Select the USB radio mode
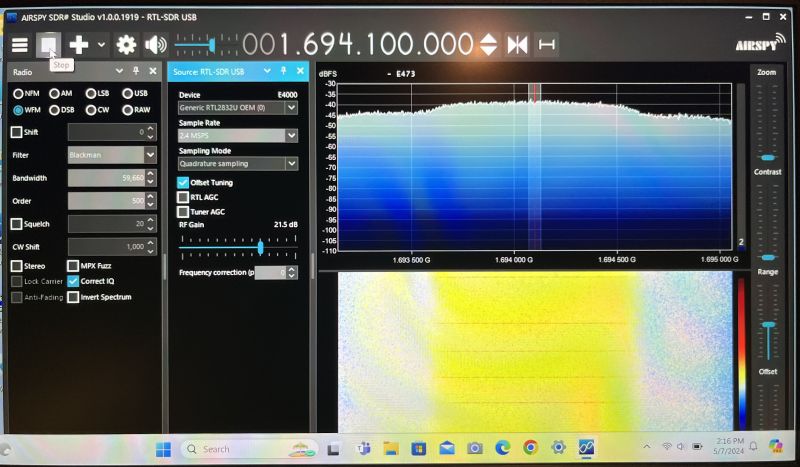This screenshot has height=467, width=800. [128, 93]
